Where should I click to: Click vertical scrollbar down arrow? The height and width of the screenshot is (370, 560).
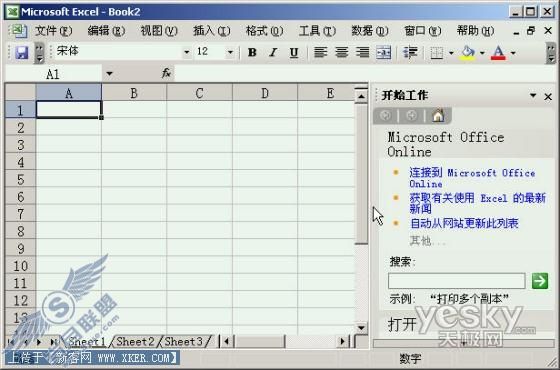coord(361,327)
